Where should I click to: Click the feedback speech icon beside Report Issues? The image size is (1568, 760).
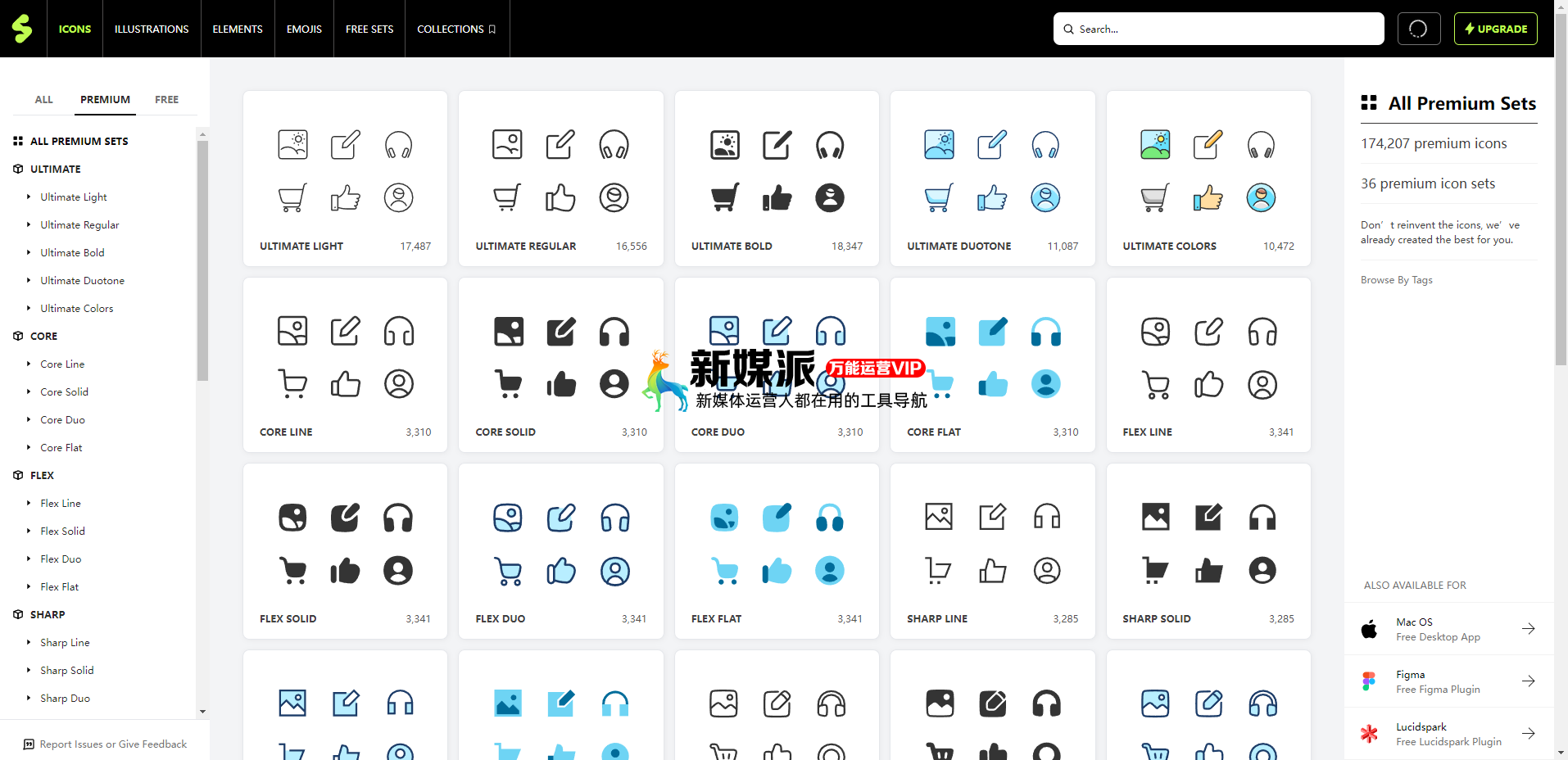point(29,744)
